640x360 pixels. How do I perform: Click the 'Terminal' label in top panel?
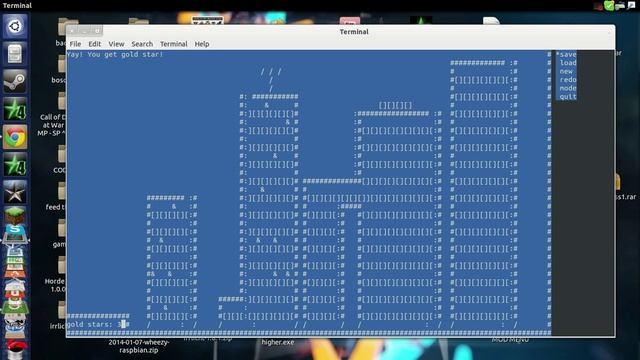(x=17, y=5)
